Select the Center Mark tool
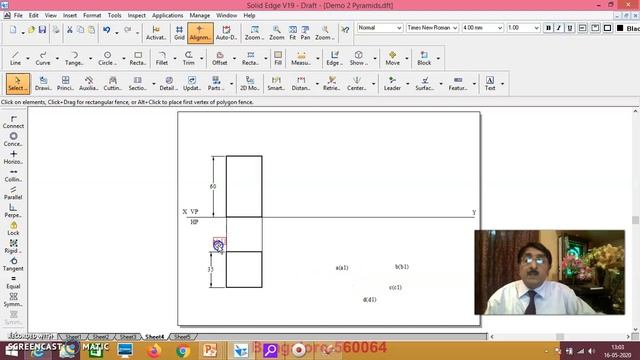The width and height of the screenshot is (640, 360). point(357,83)
